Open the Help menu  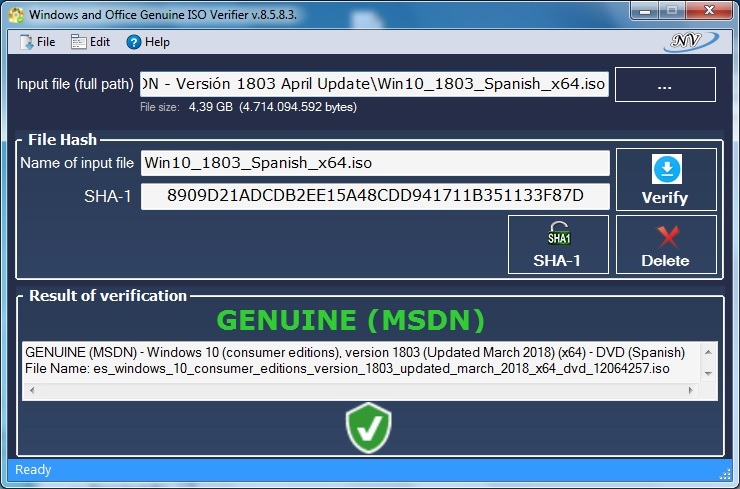pos(148,42)
